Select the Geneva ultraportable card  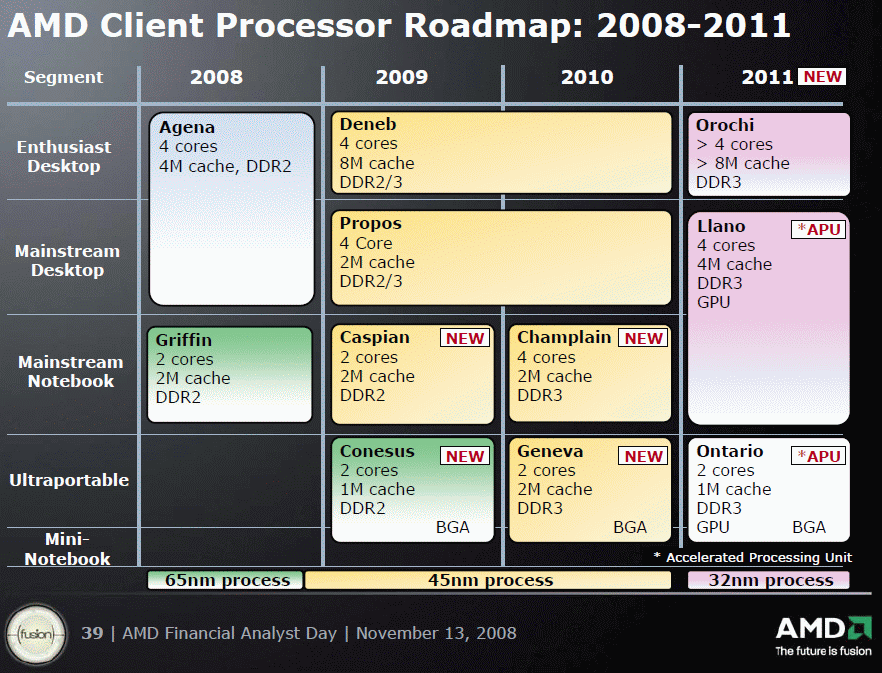point(590,490)
